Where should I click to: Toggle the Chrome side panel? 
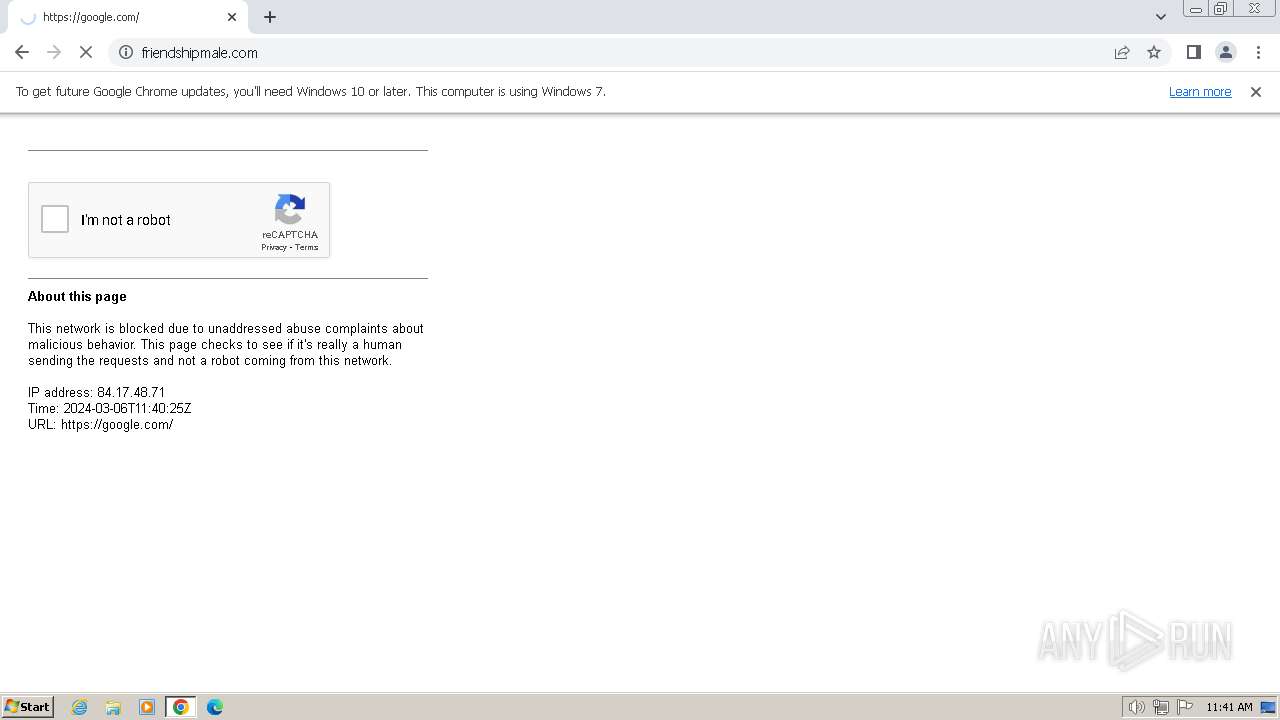tap(1193, 52)
